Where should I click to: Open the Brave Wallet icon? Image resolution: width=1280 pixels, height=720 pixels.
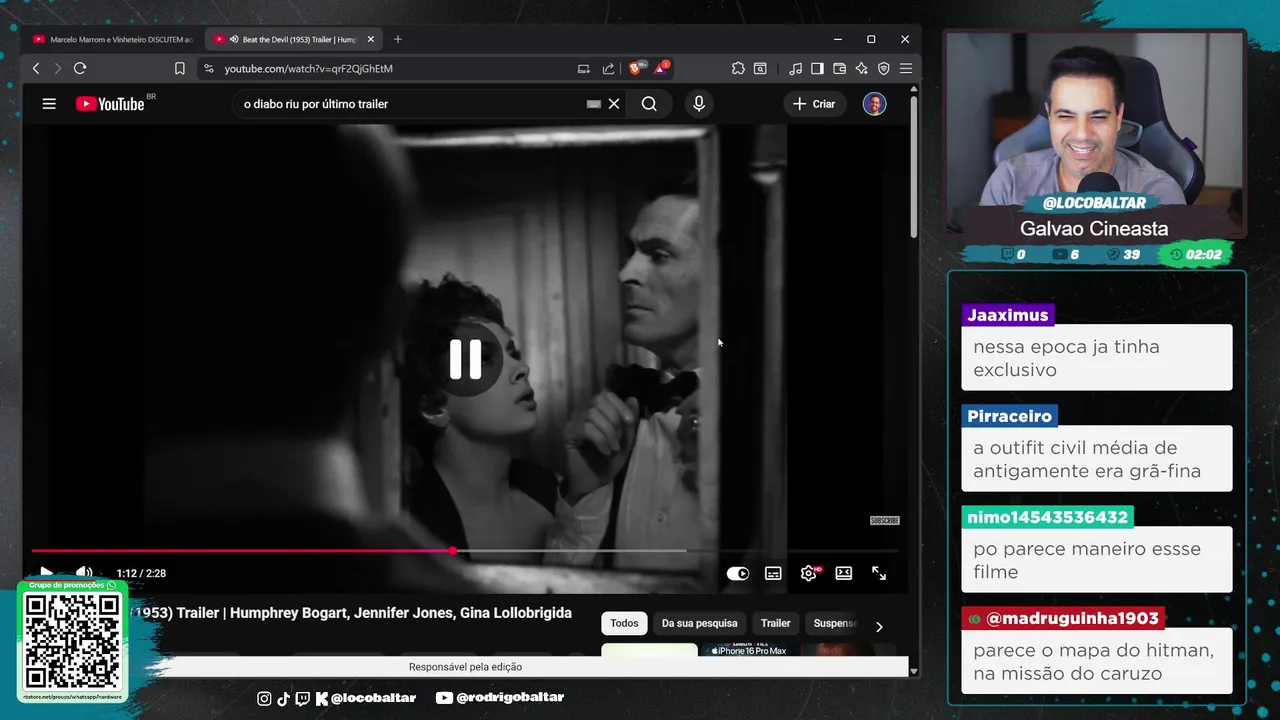(839, 68)
